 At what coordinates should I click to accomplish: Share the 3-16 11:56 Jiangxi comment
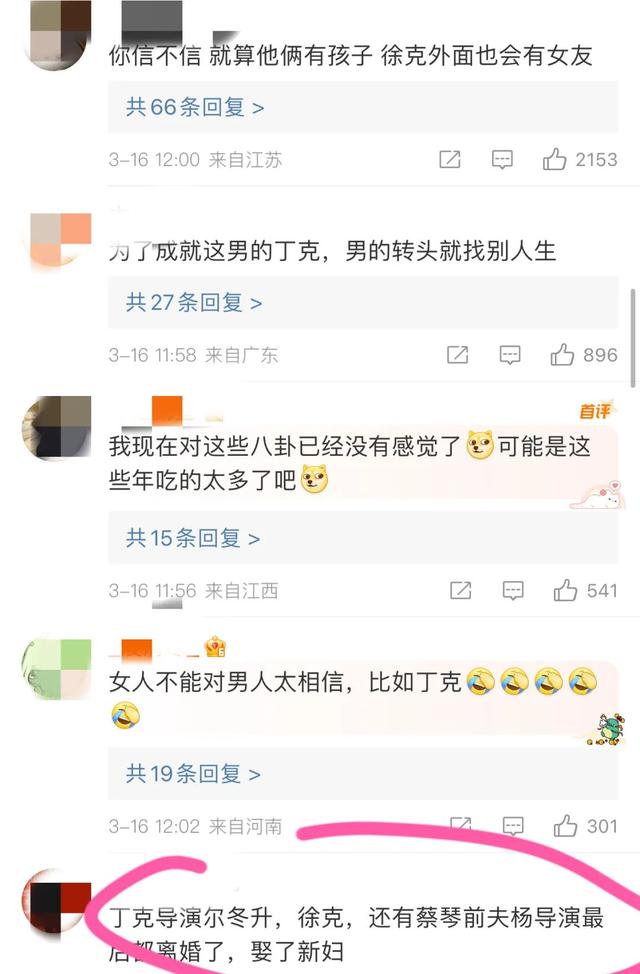tap(460, 590)
